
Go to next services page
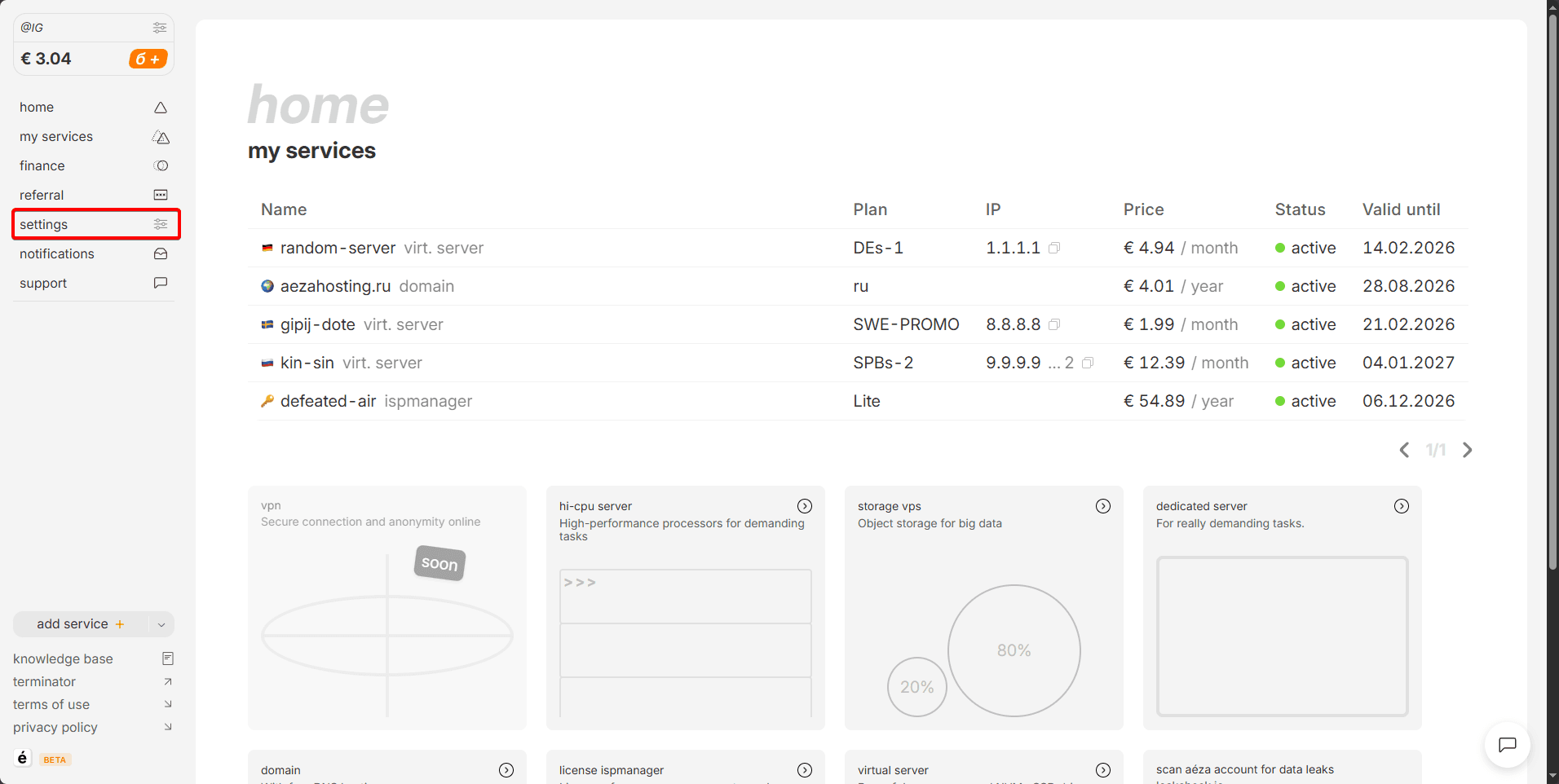1468,450
